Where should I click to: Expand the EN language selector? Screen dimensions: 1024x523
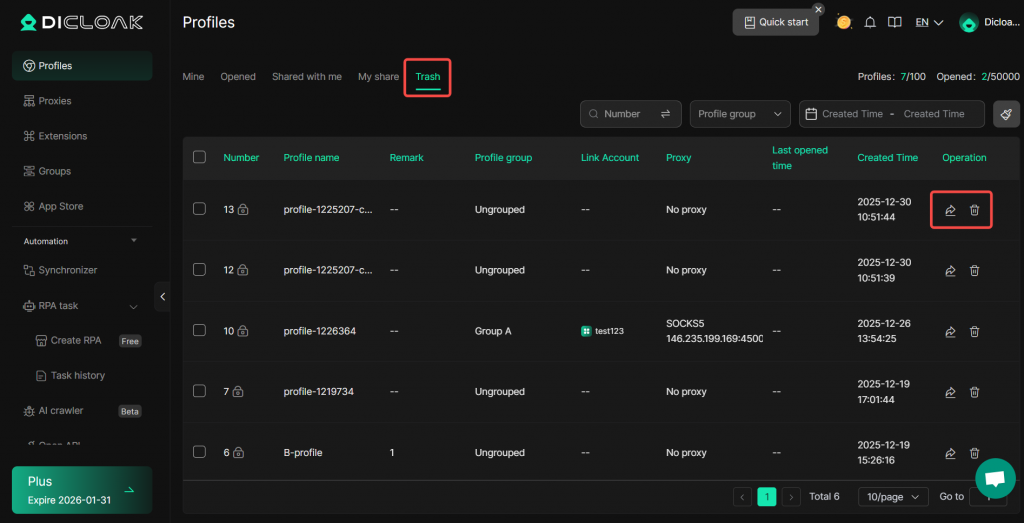pyautogui.click(x=929, y=22)
